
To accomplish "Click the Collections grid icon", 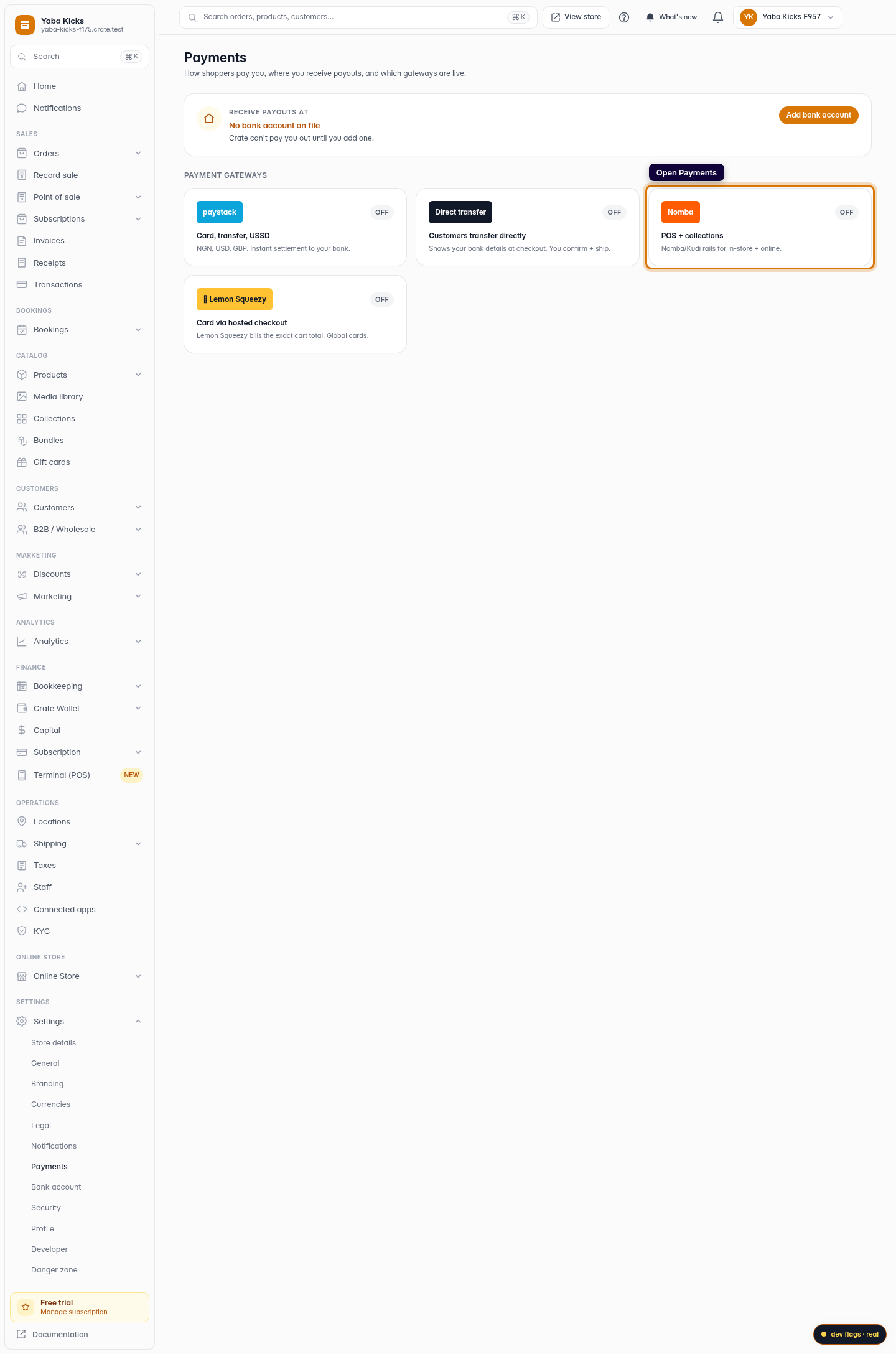I will (22, 419).
